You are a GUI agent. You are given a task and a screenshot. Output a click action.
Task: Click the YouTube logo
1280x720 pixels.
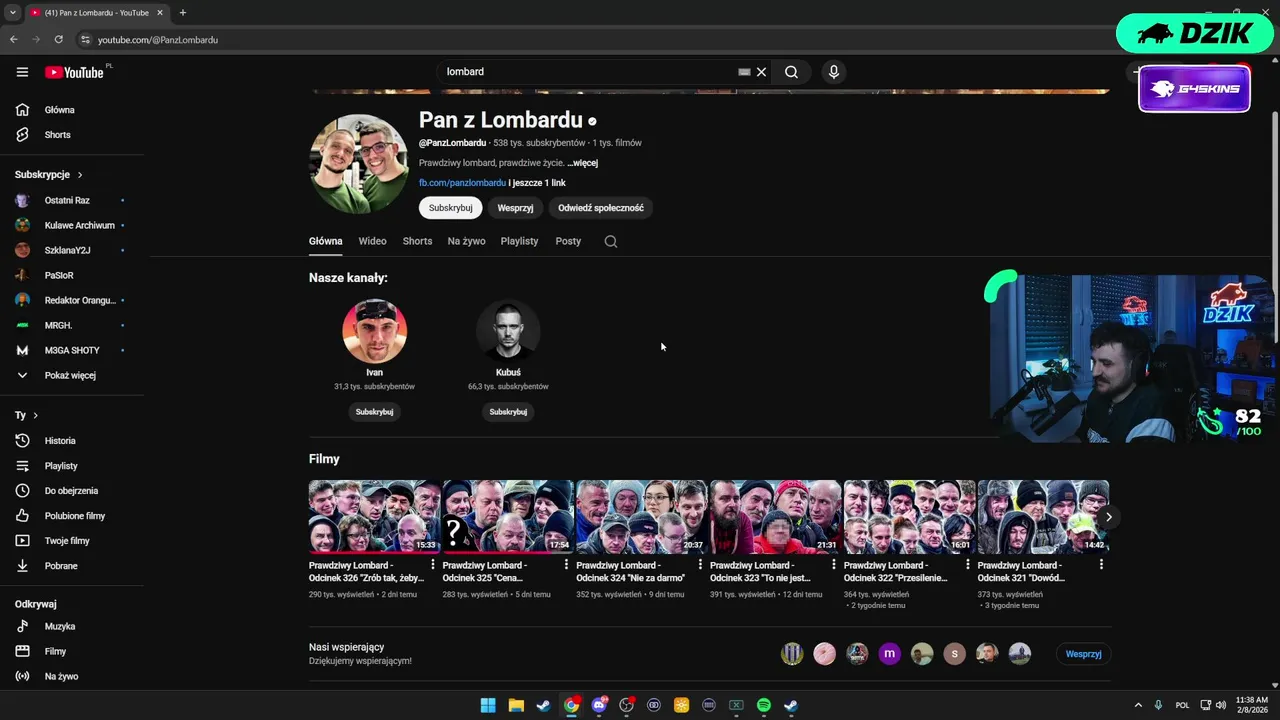click(74, 72)
